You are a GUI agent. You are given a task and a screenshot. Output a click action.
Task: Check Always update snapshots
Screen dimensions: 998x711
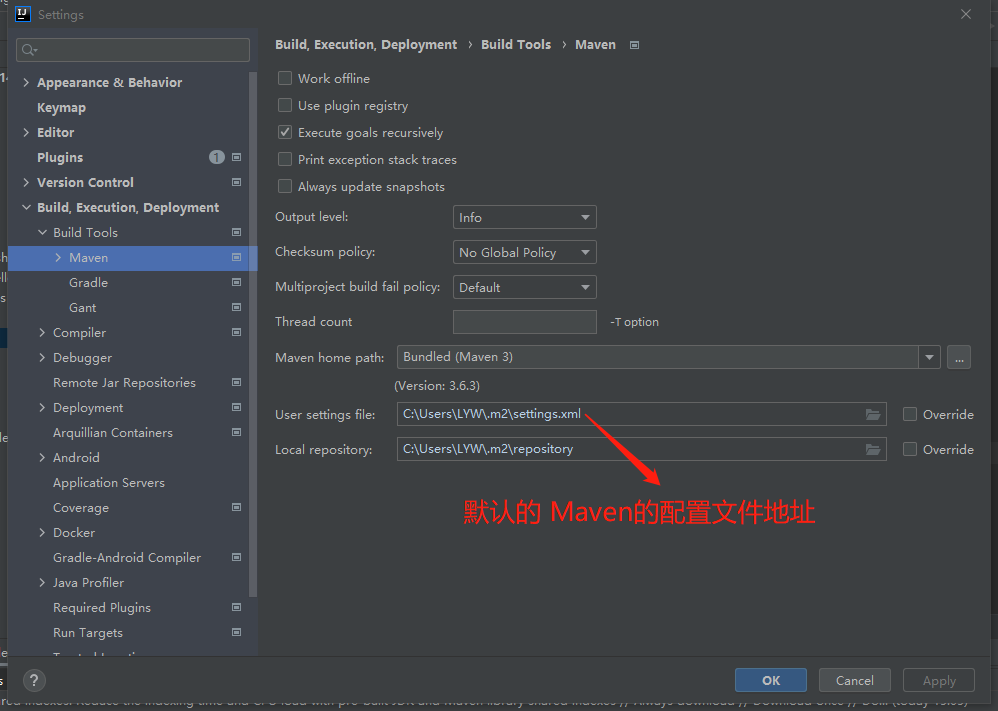(x=285, y=186)
